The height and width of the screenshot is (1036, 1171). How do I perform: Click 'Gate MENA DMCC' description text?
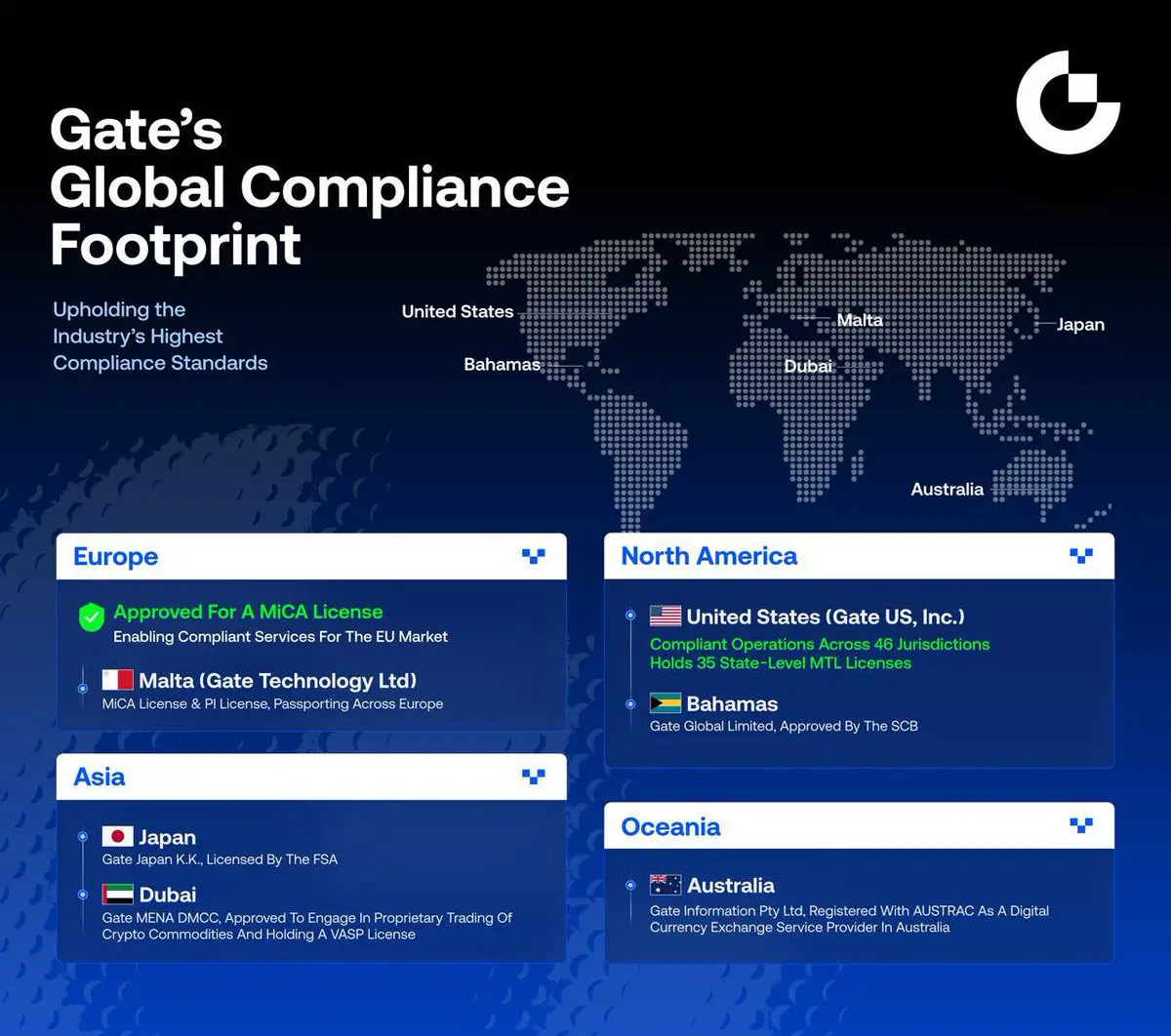click(x=307, y=926)
